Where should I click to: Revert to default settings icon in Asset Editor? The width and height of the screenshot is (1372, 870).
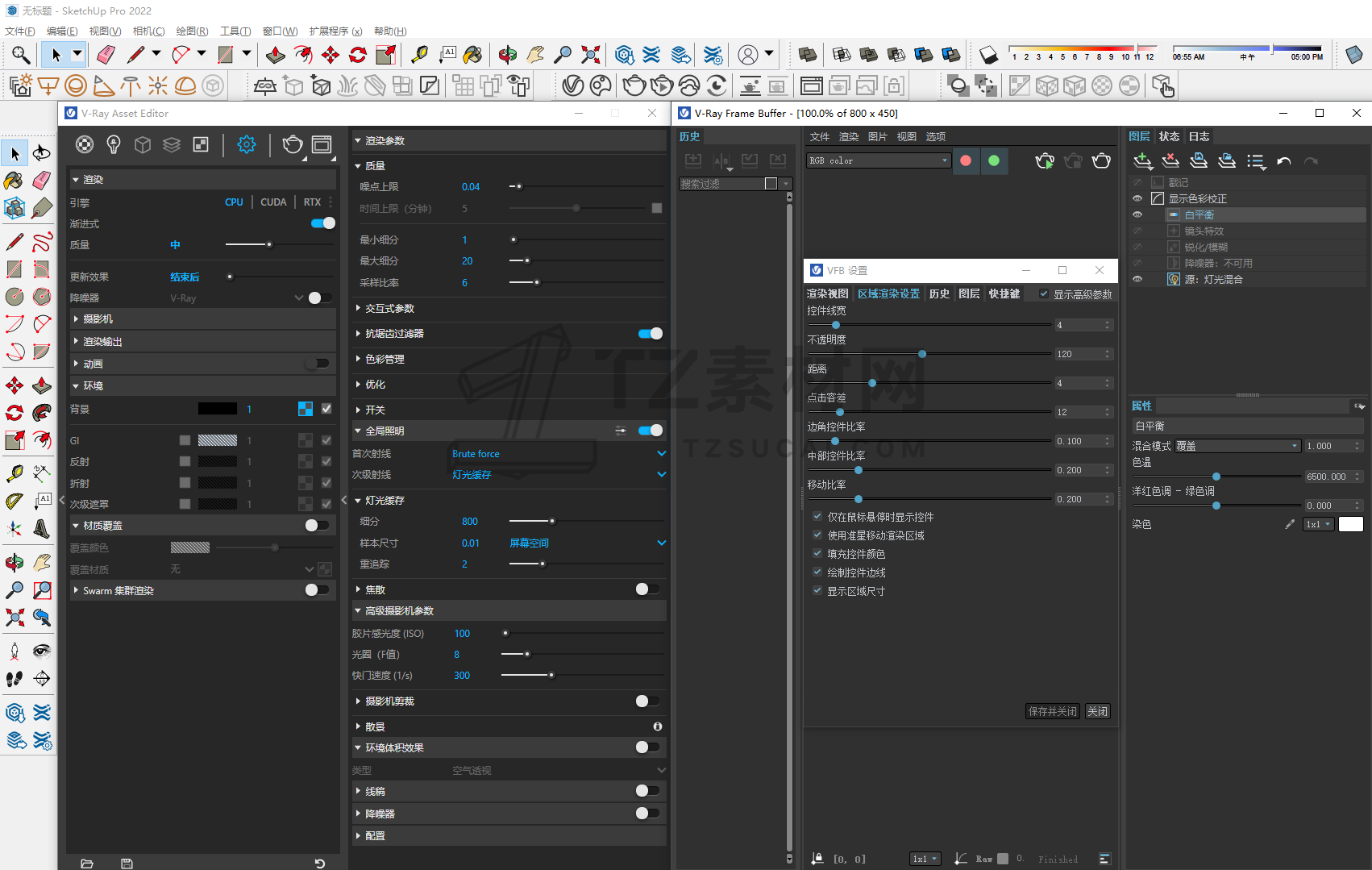point(319,864)
